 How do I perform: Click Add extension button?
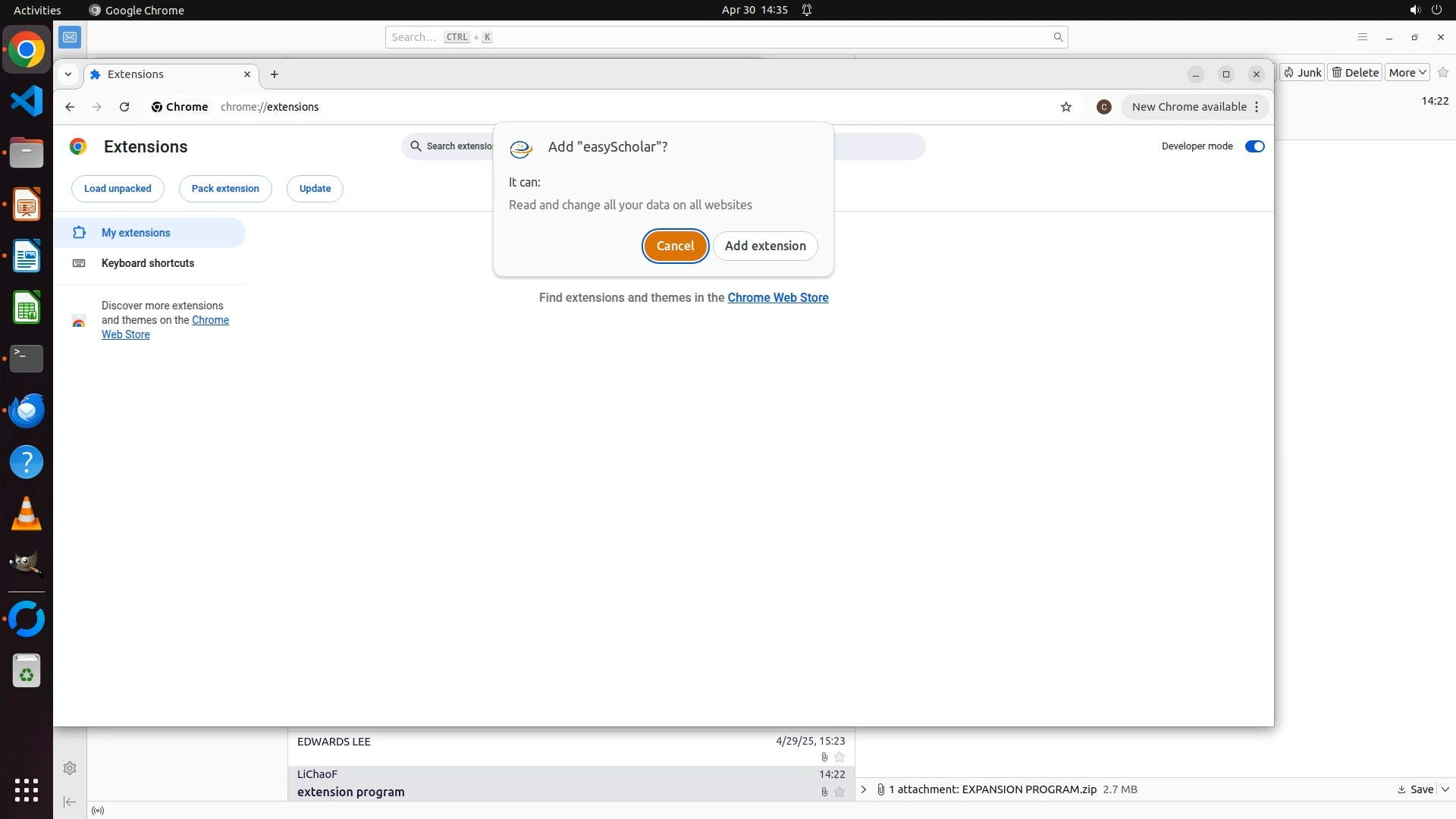pyautogui.click(x=764, y=246)
